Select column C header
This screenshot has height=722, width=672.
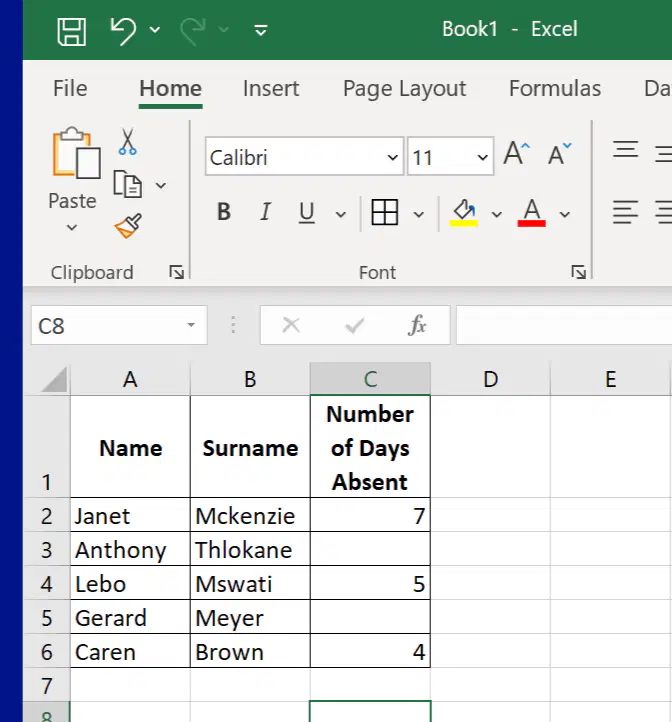click(370, 379)
